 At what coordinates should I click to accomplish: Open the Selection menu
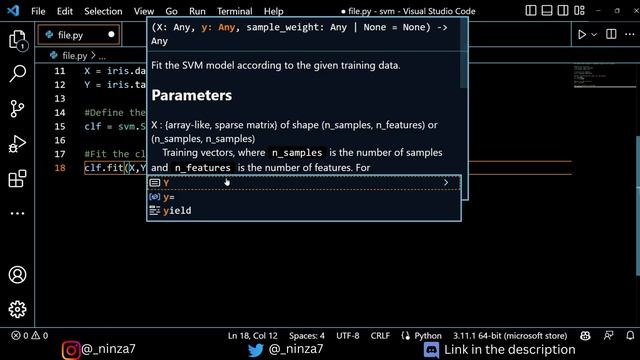(103, 11)
